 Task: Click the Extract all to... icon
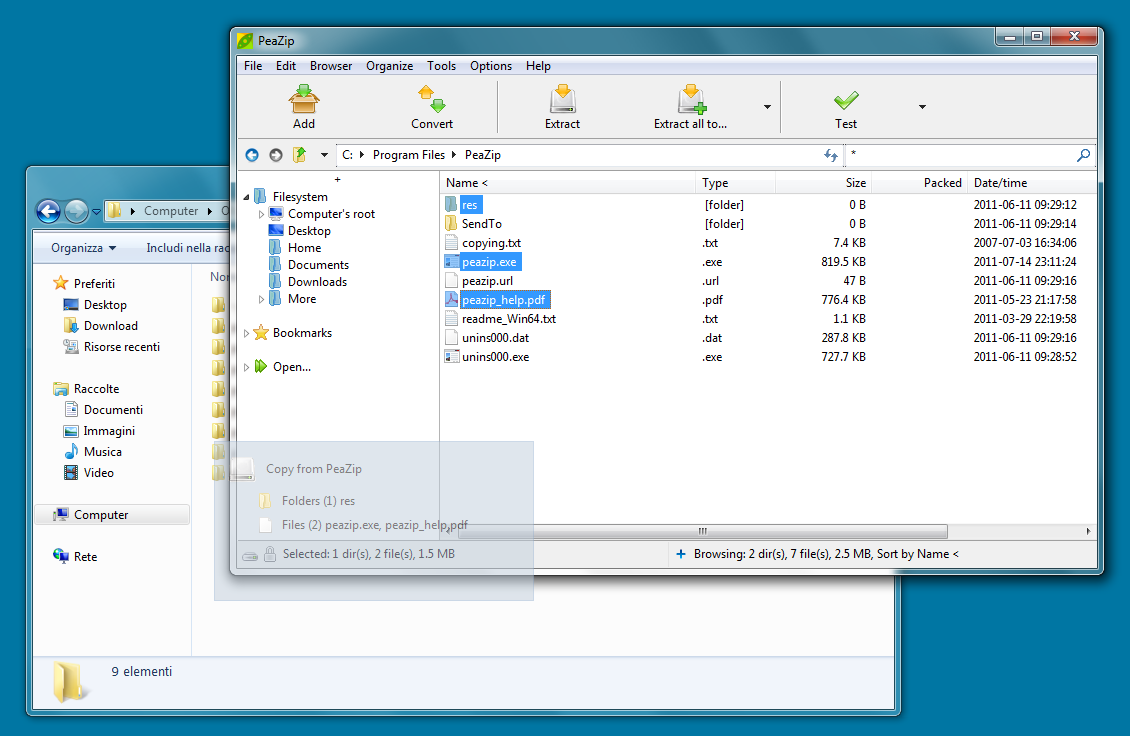pyautogui.click(x=691, y=100)
